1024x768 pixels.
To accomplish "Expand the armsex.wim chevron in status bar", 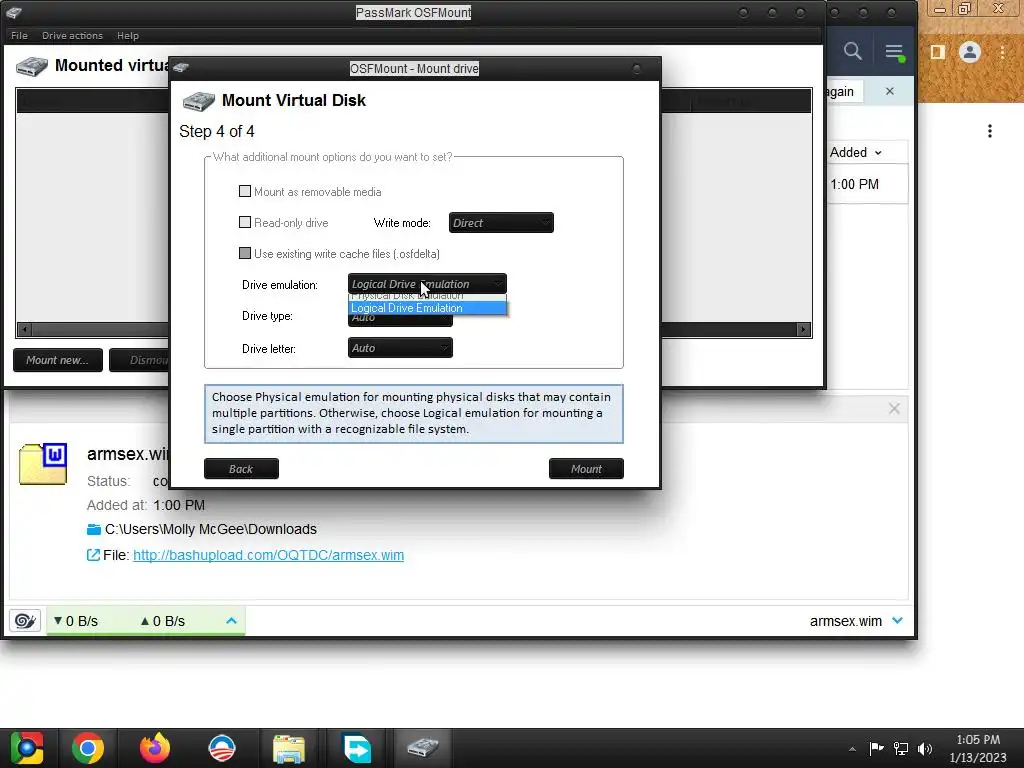I will pyautogui.click(x=897, y=620).
